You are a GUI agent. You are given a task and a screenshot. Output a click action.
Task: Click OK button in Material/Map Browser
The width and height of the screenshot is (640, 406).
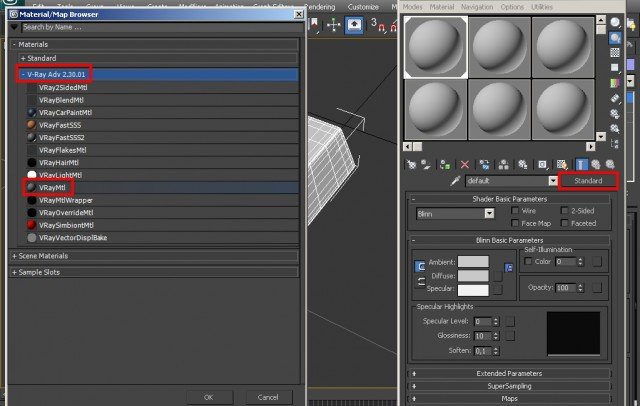click(209, 397)
